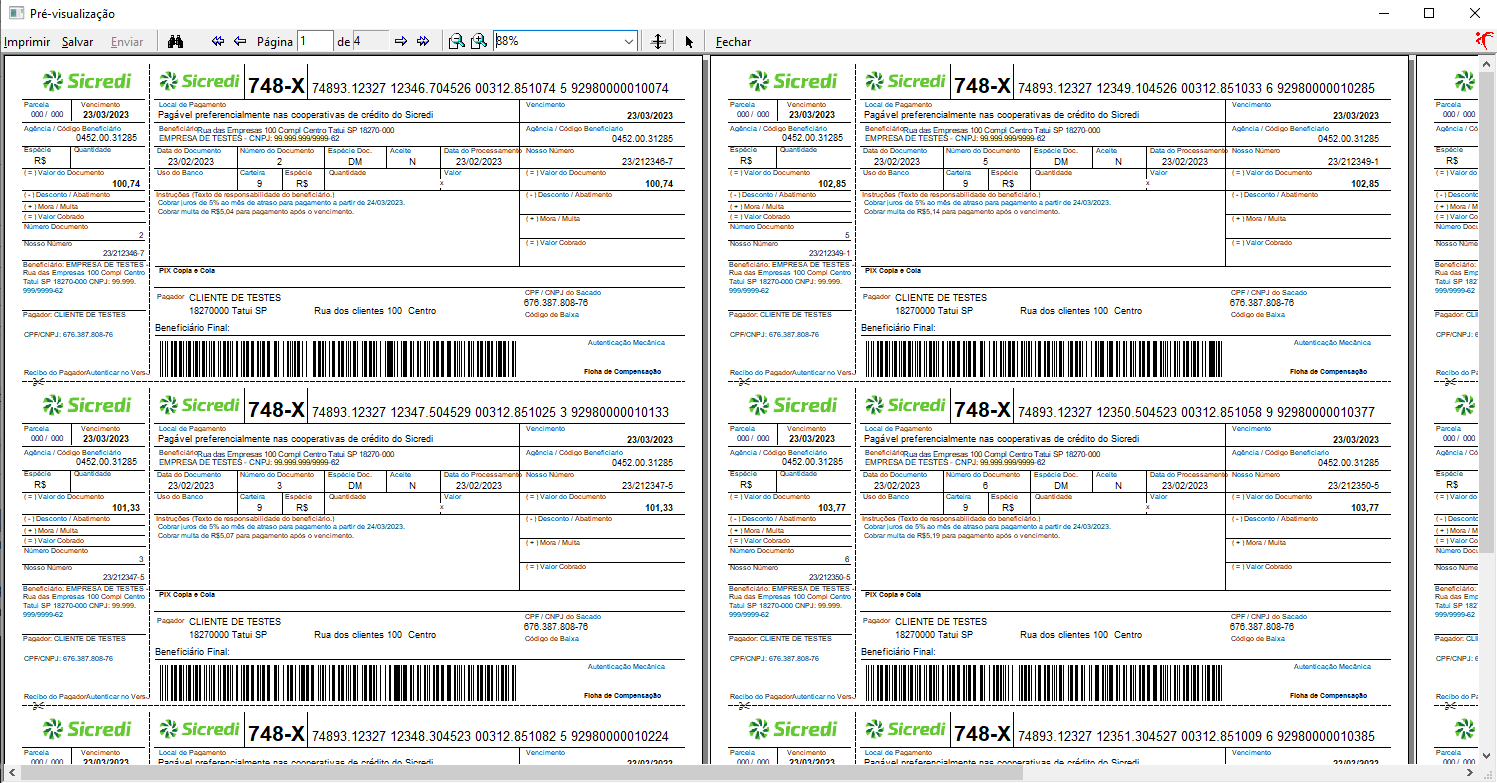
Task: Click the barcode image of first boleto
Action: (x=339, y=359)
